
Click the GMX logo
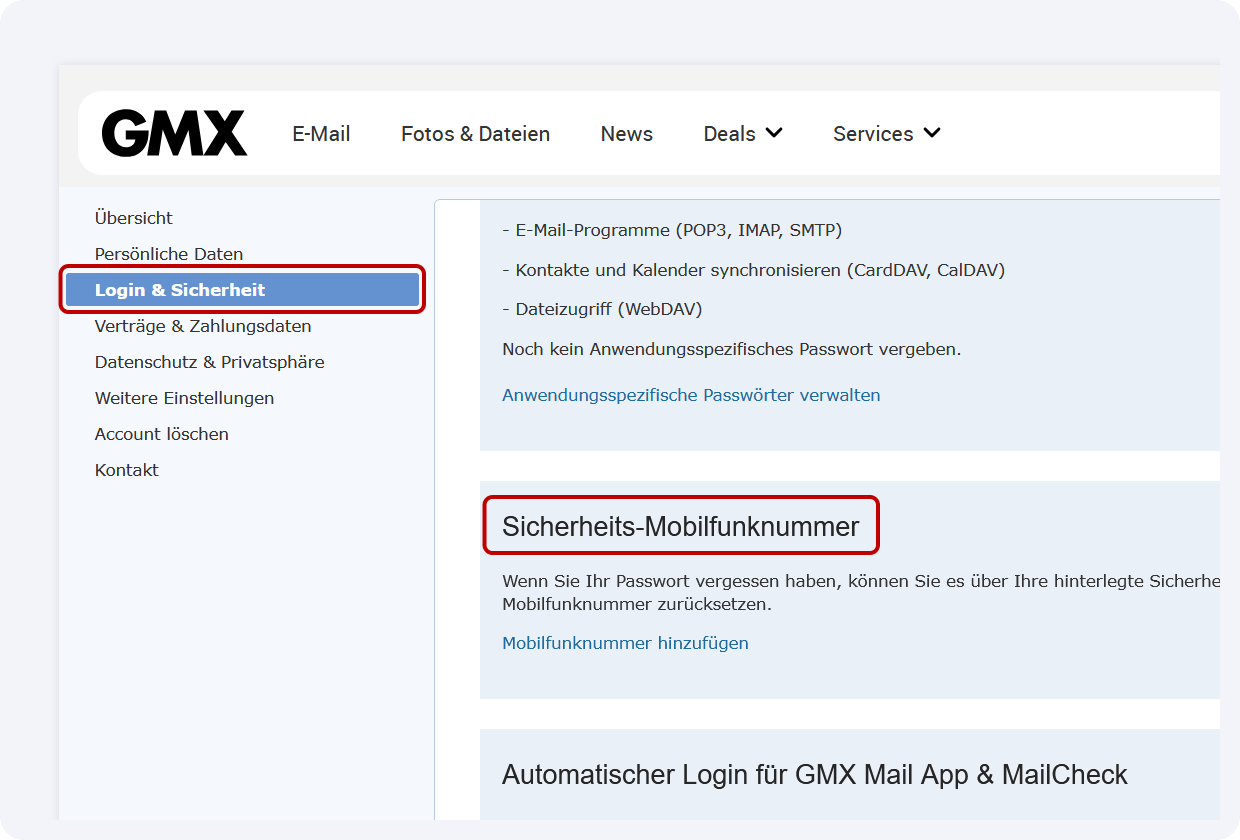coord(174,133)
